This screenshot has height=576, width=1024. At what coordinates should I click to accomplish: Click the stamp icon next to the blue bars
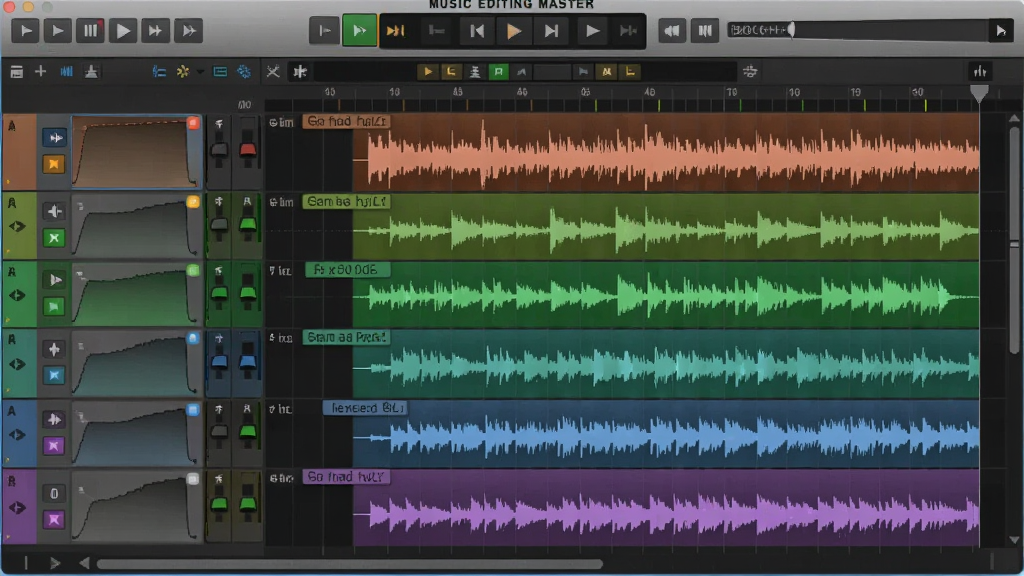pos(91,72)
